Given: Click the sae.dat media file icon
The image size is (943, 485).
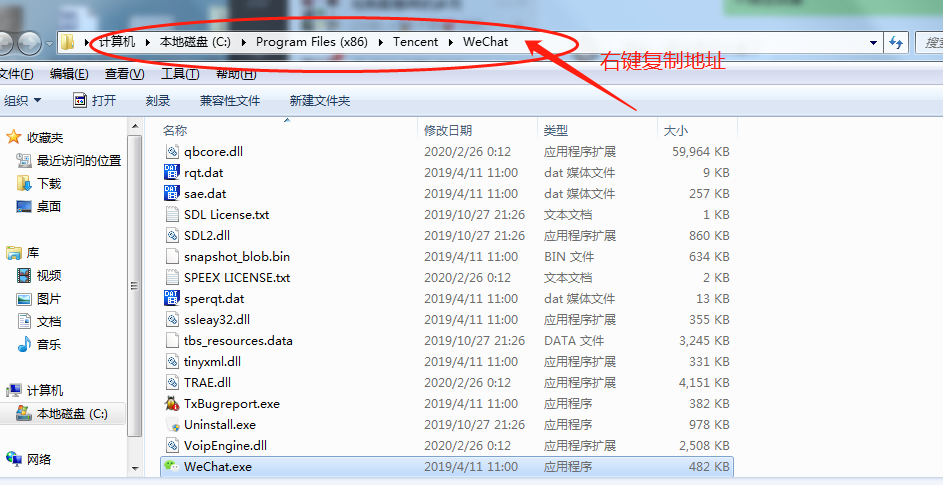Looking at the screenshot, I should pyautogui.click(x=172, y=194).
